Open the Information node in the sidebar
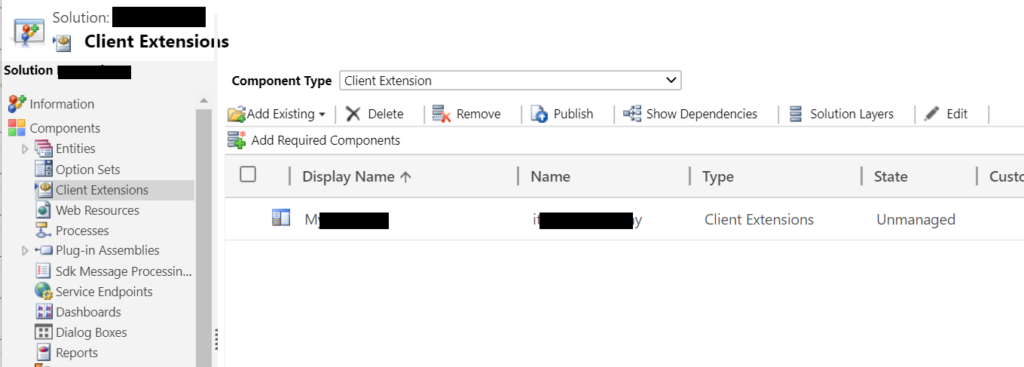This screenshot has height=367, width=1024. (62, 104)
